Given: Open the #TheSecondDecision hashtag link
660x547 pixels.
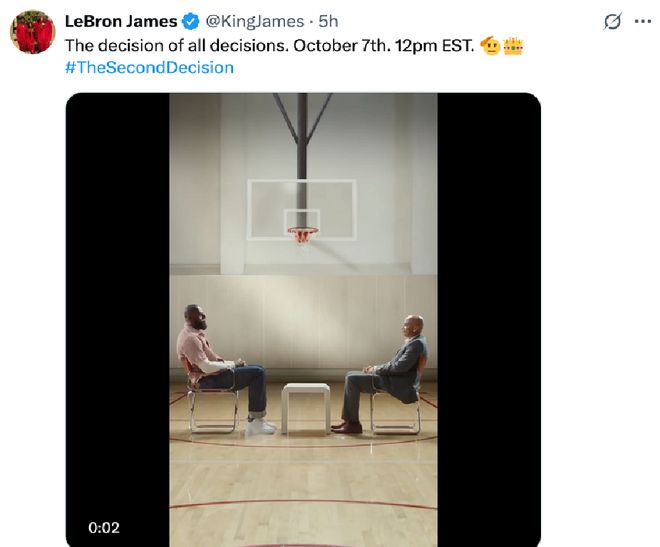Looking at the screenshot, I should [x=149, y=68].
